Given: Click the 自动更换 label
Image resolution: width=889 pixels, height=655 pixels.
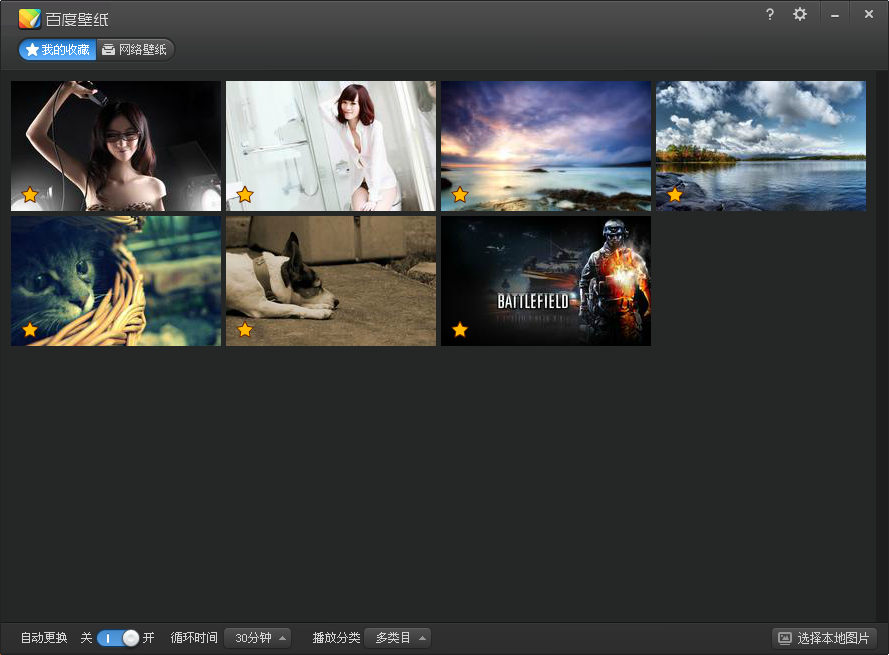Looking at the screenshot, I should tap(44, 638).
